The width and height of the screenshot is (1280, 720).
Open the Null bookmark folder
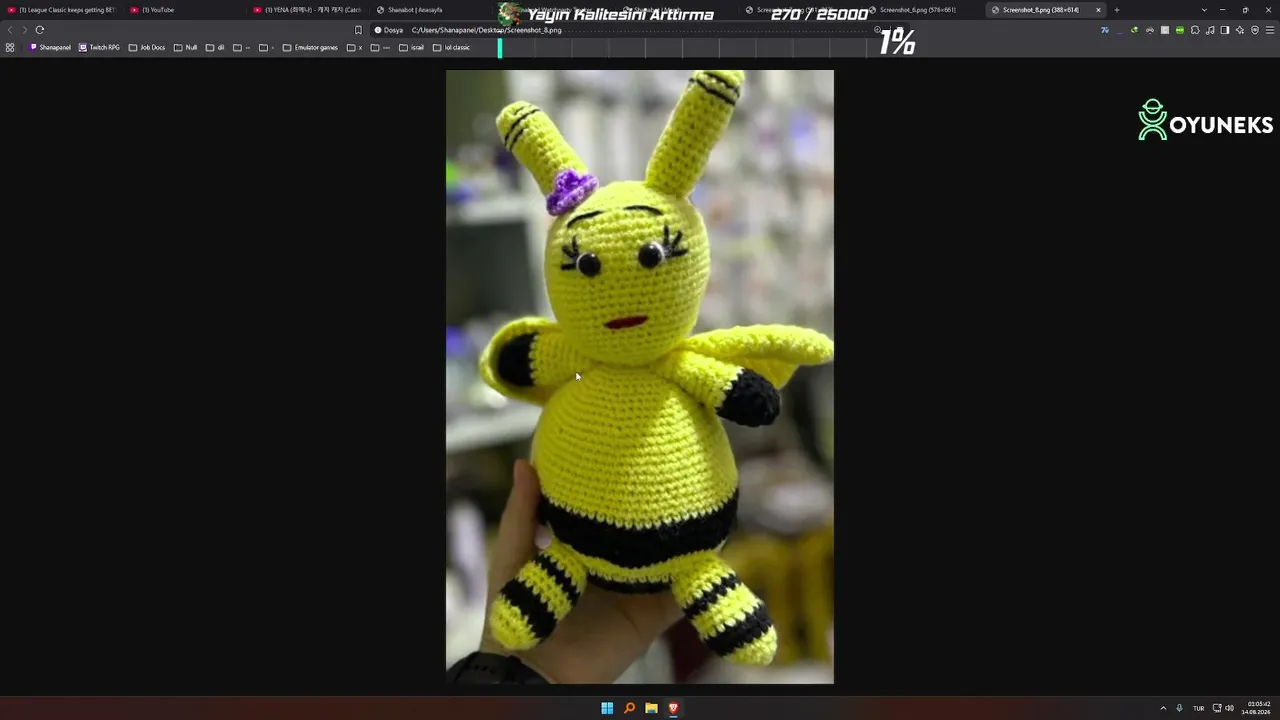click(x=185, y=47)
